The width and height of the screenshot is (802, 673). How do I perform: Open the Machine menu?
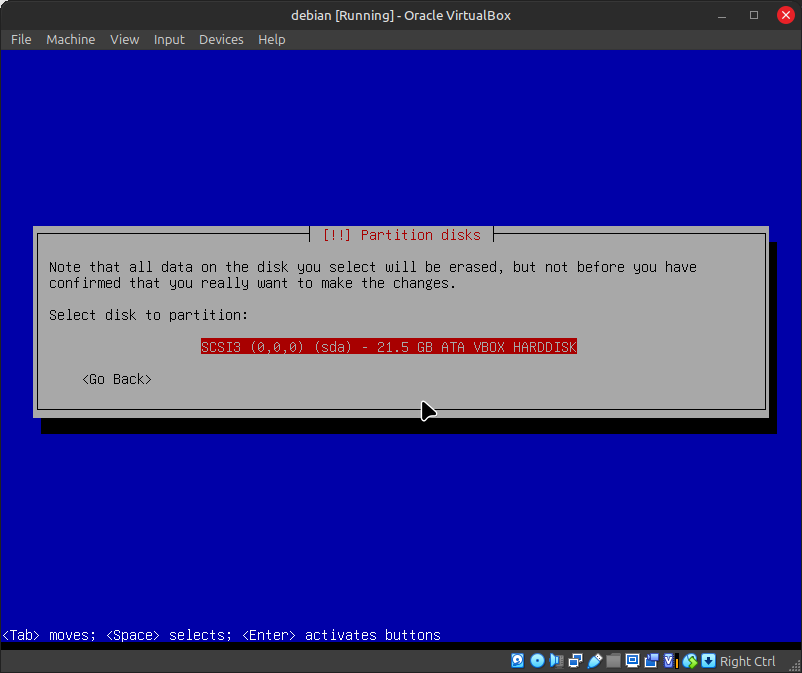click(x=70, y=39)
